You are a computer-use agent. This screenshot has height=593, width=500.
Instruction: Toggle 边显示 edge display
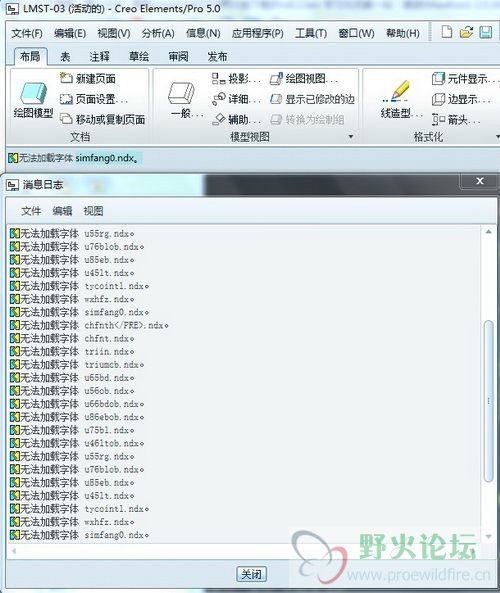pyautogui.click(x=461, y=99)
